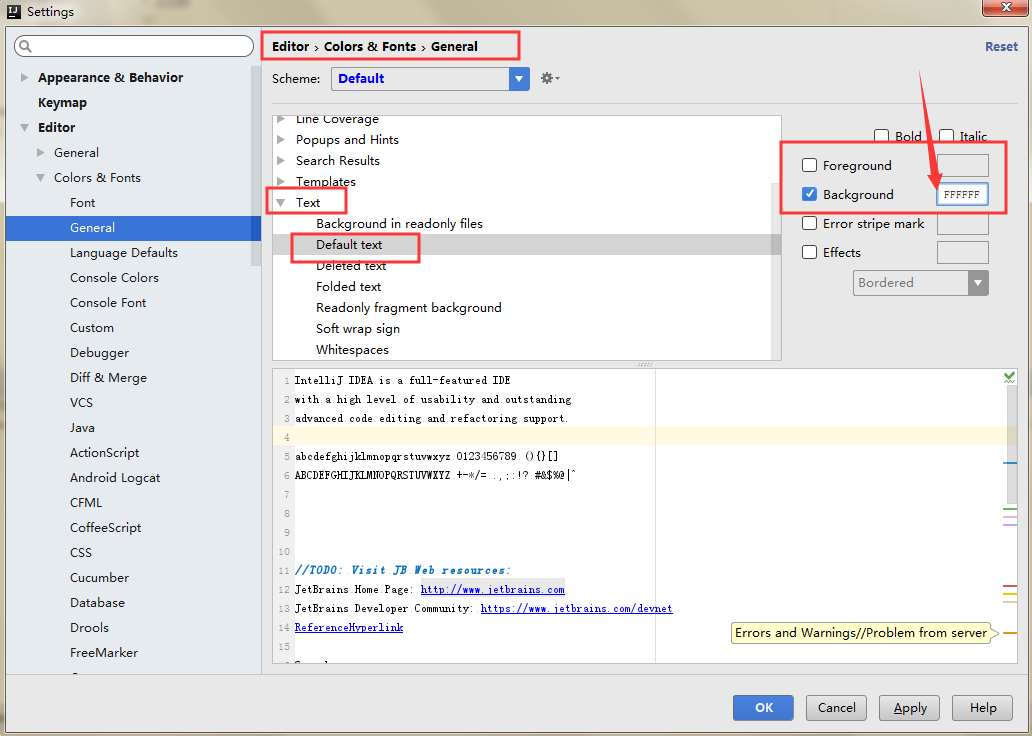Click the Reset link
The height and width of the screenshot is (736, 1032).
click(x=1001, y=47)
